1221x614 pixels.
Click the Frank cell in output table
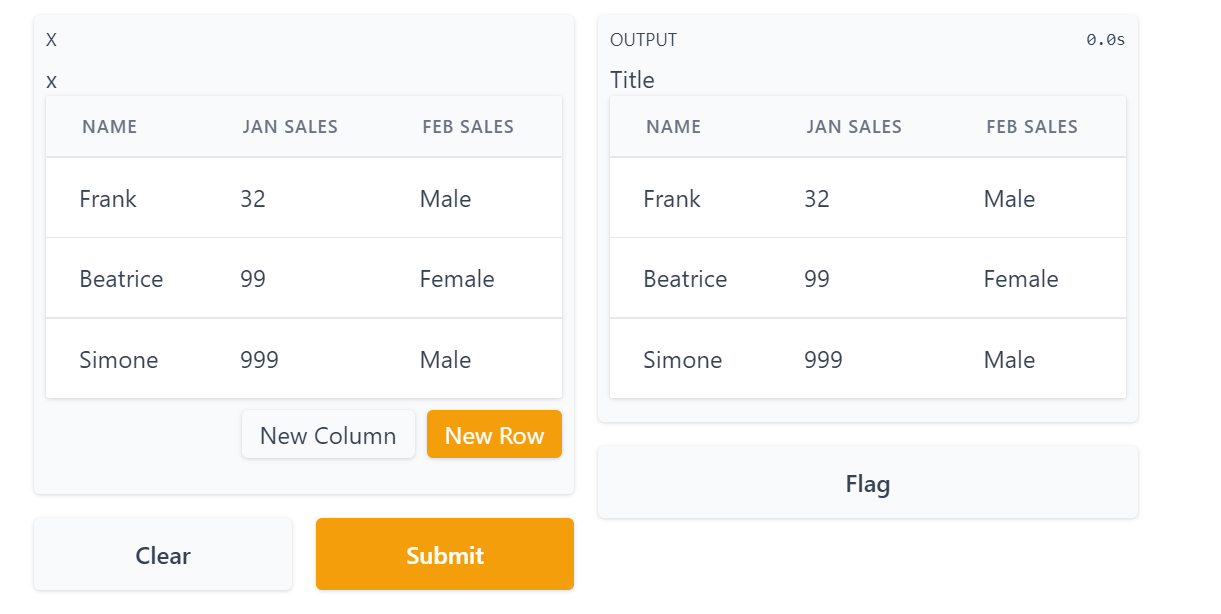pos(672,199)
